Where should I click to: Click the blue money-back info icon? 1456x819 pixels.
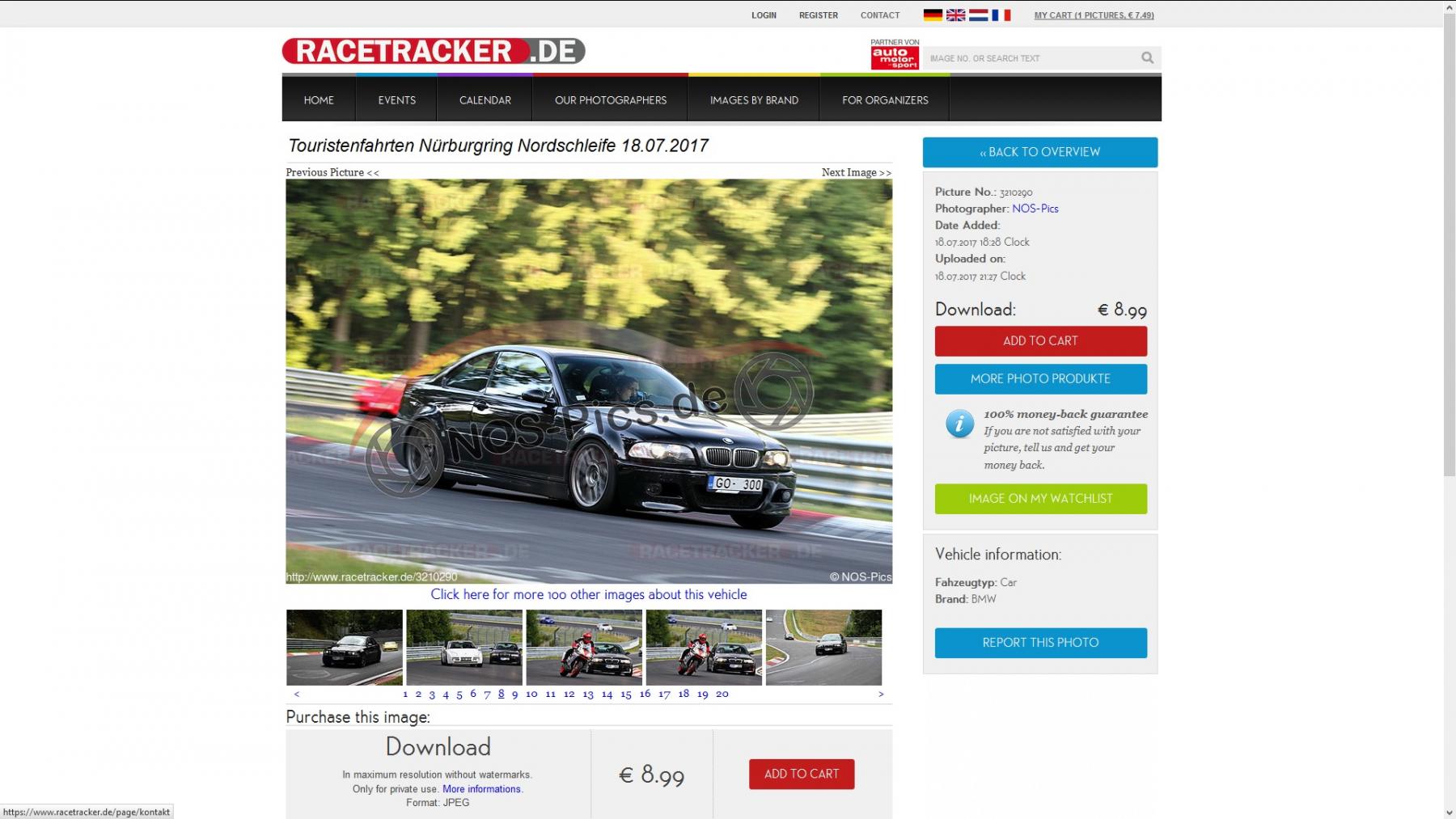point(959,424)
